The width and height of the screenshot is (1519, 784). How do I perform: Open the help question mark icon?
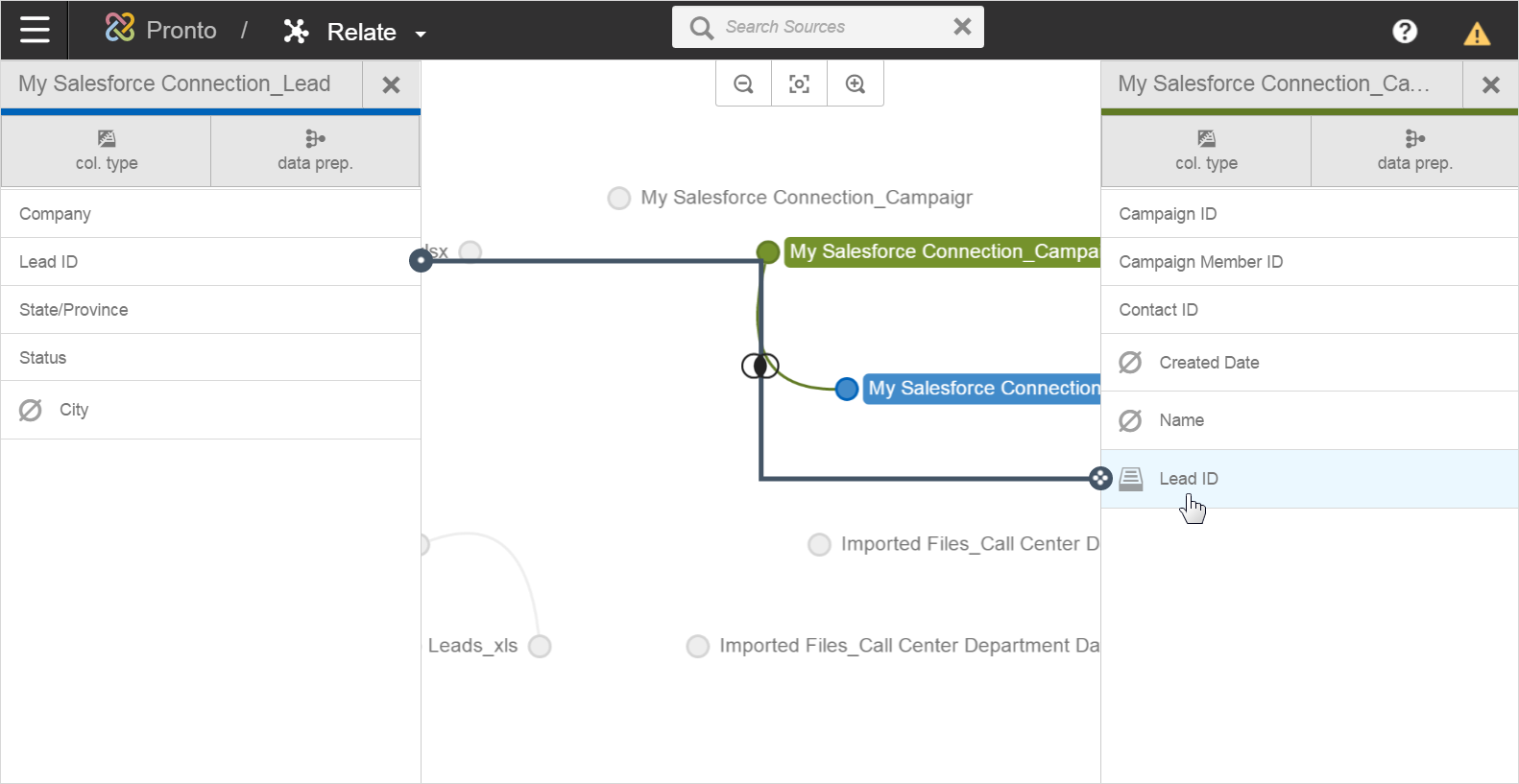1404,32
